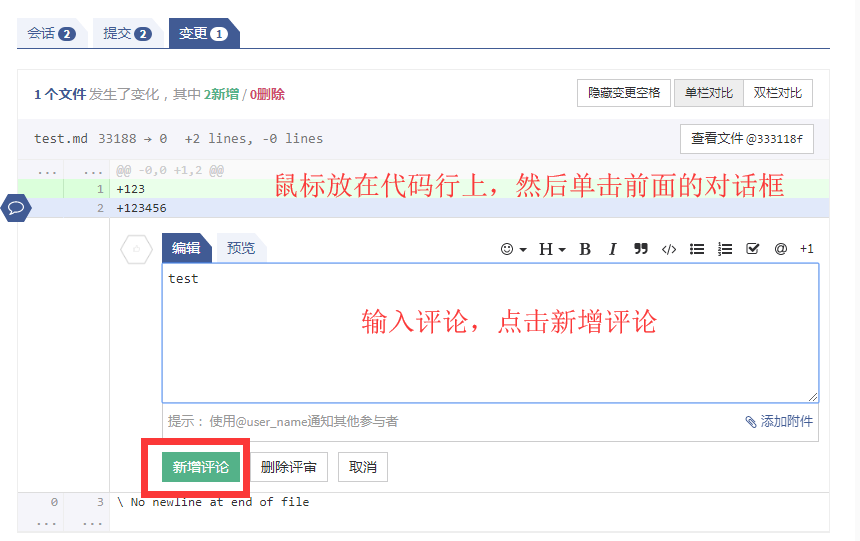
Task: Insert code block with the code icon
Action: point(669,249)
